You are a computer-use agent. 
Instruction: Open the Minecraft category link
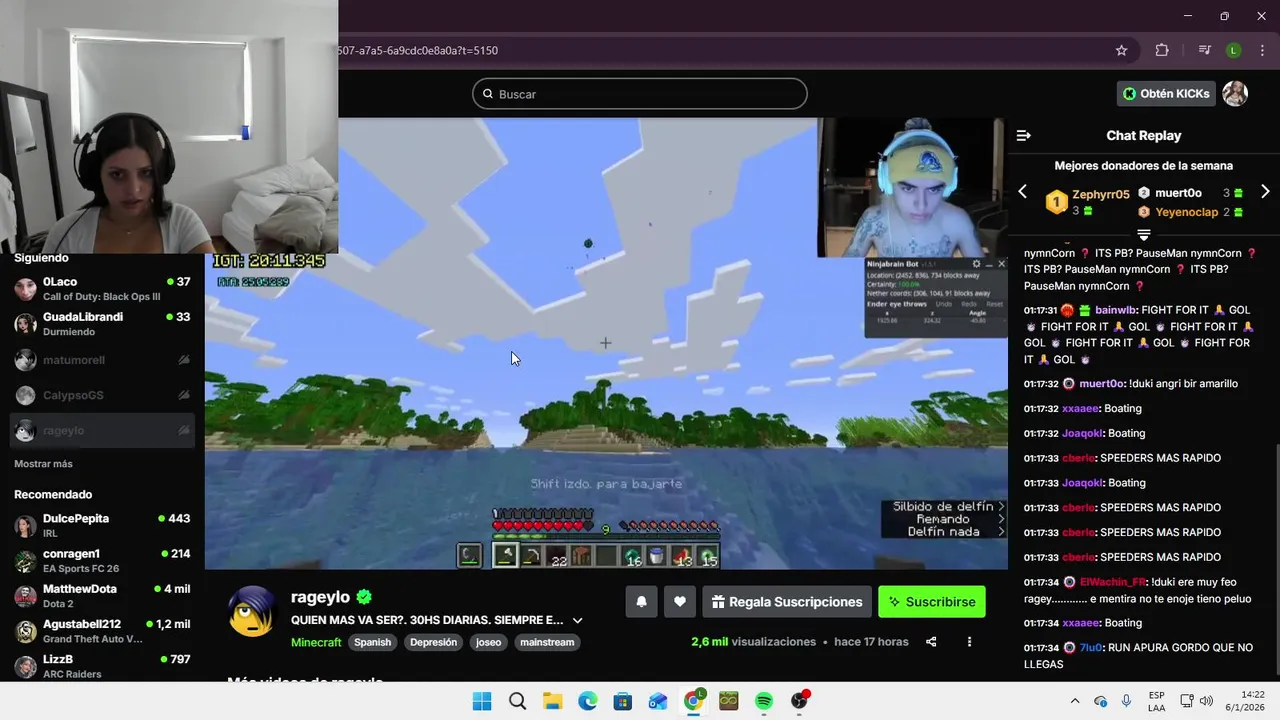[x=316, y=642]
